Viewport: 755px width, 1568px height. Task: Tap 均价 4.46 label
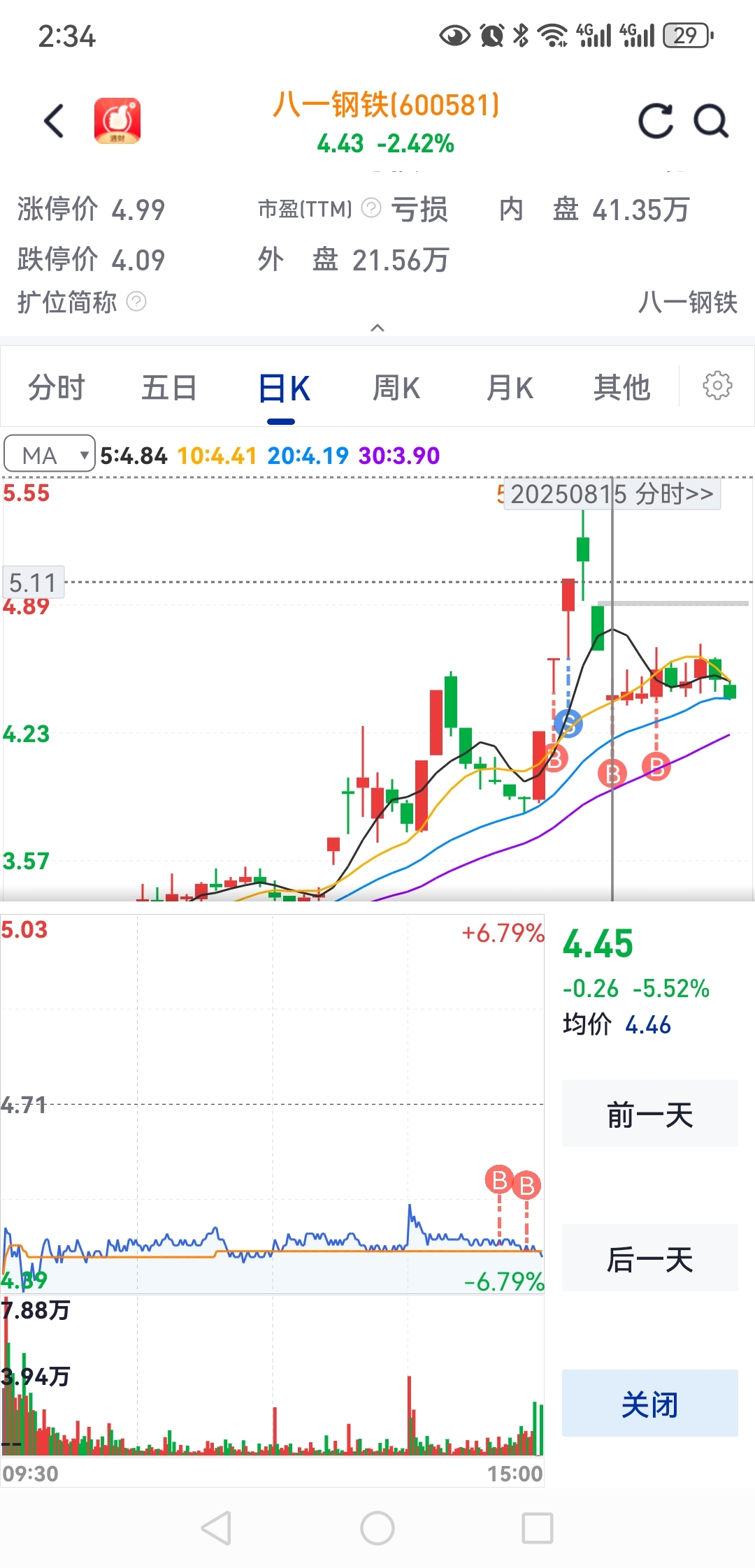click(617, 1024)
